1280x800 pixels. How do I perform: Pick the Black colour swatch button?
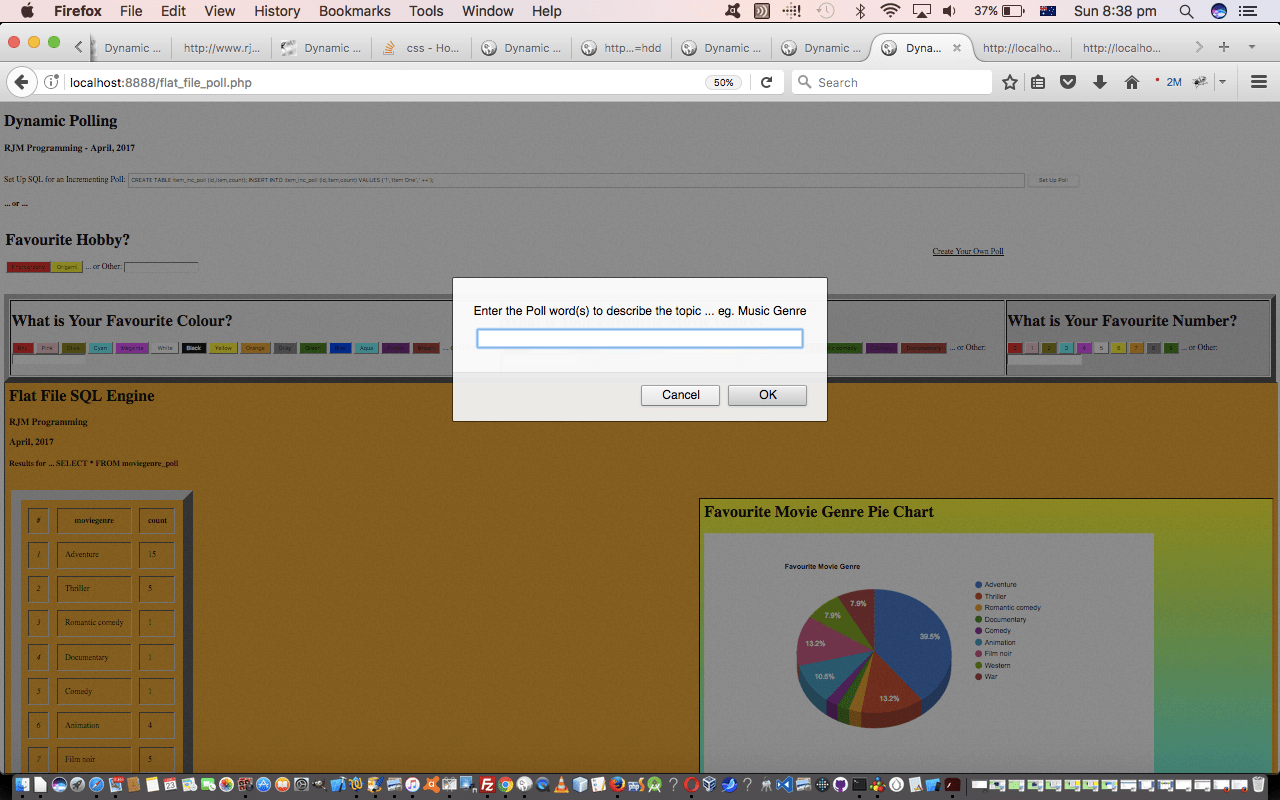tap(194, 348)
